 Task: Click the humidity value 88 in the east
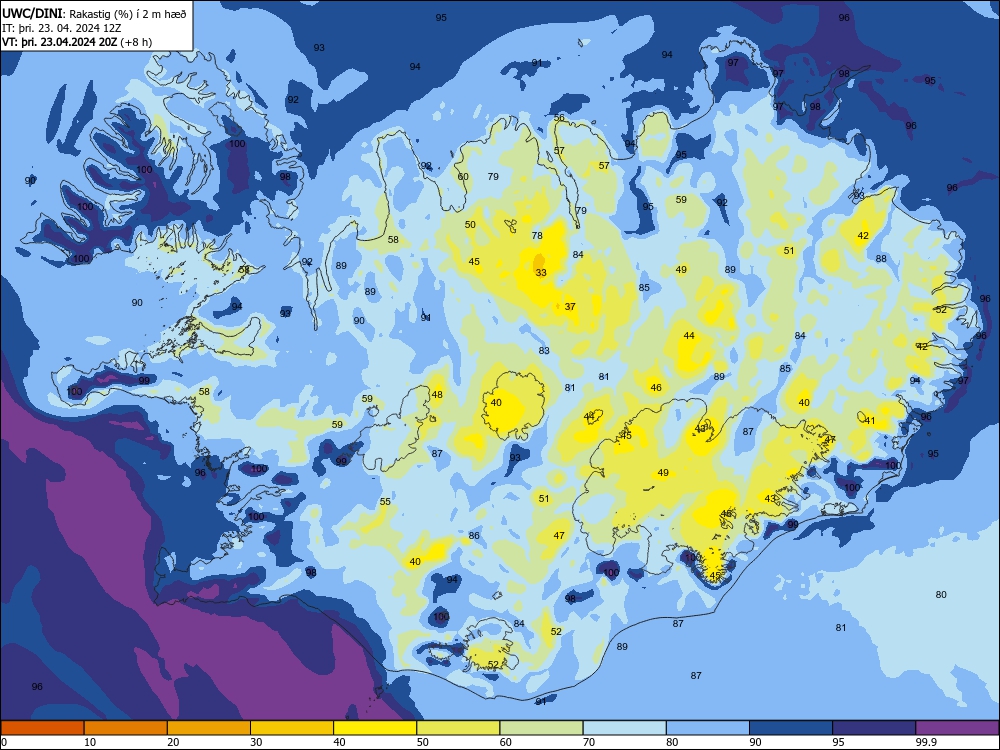point(881,258)
